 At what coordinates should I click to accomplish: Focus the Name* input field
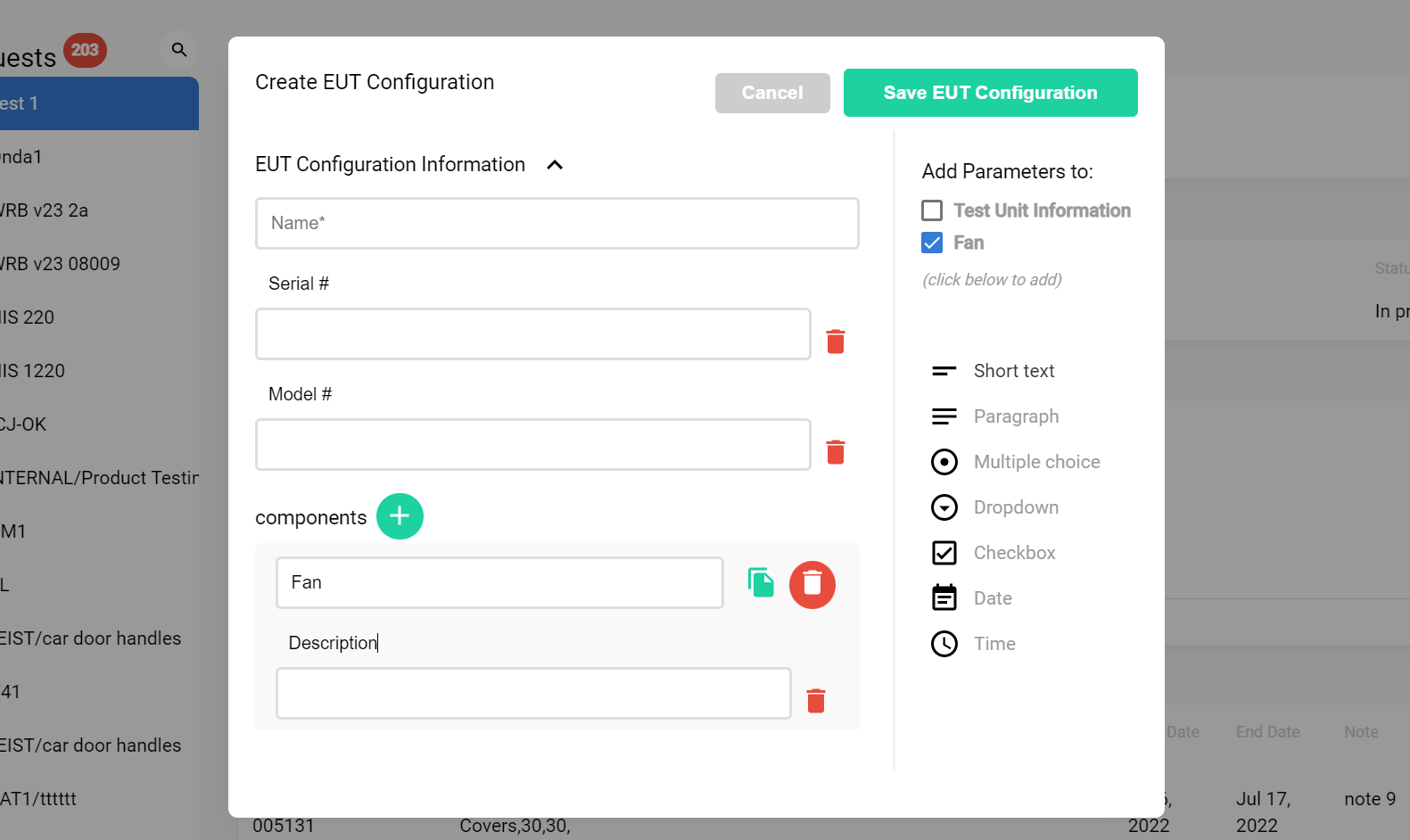coord(557,223)
